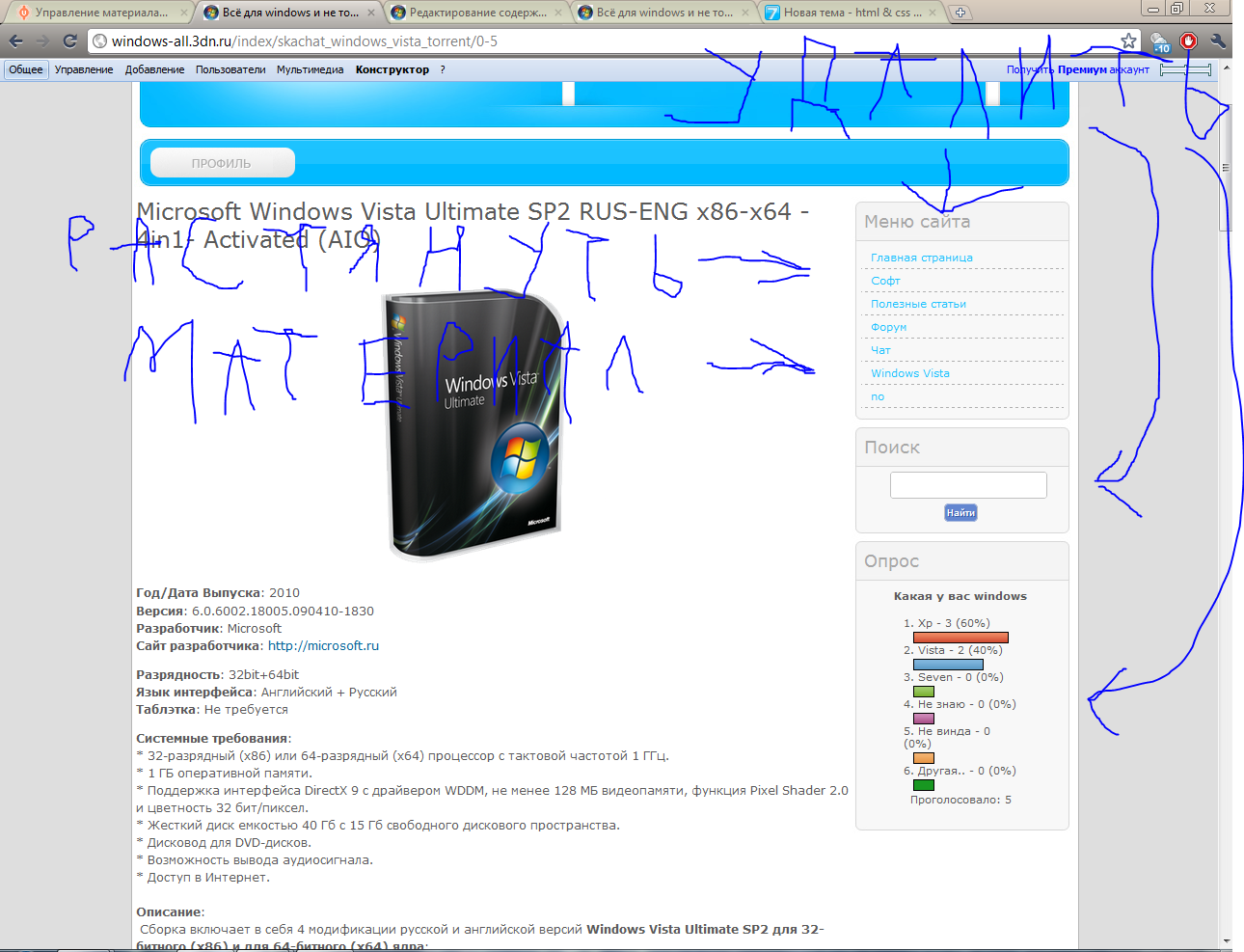This screenshot has width=1244, height=952.
Task: Click the 'Найти' search button
Action: click(x=960, y=513)
